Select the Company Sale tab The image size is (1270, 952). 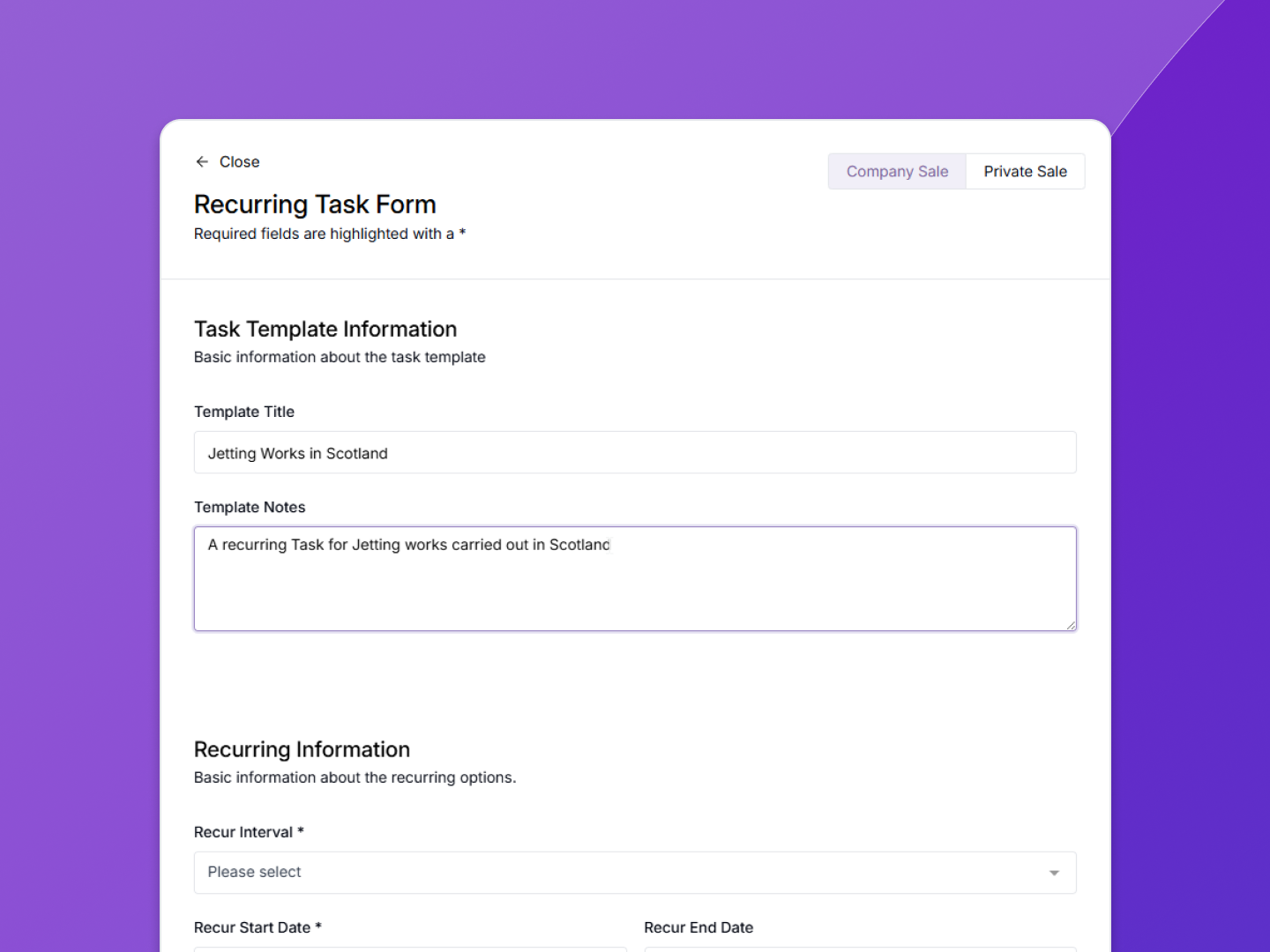[897, 171]
